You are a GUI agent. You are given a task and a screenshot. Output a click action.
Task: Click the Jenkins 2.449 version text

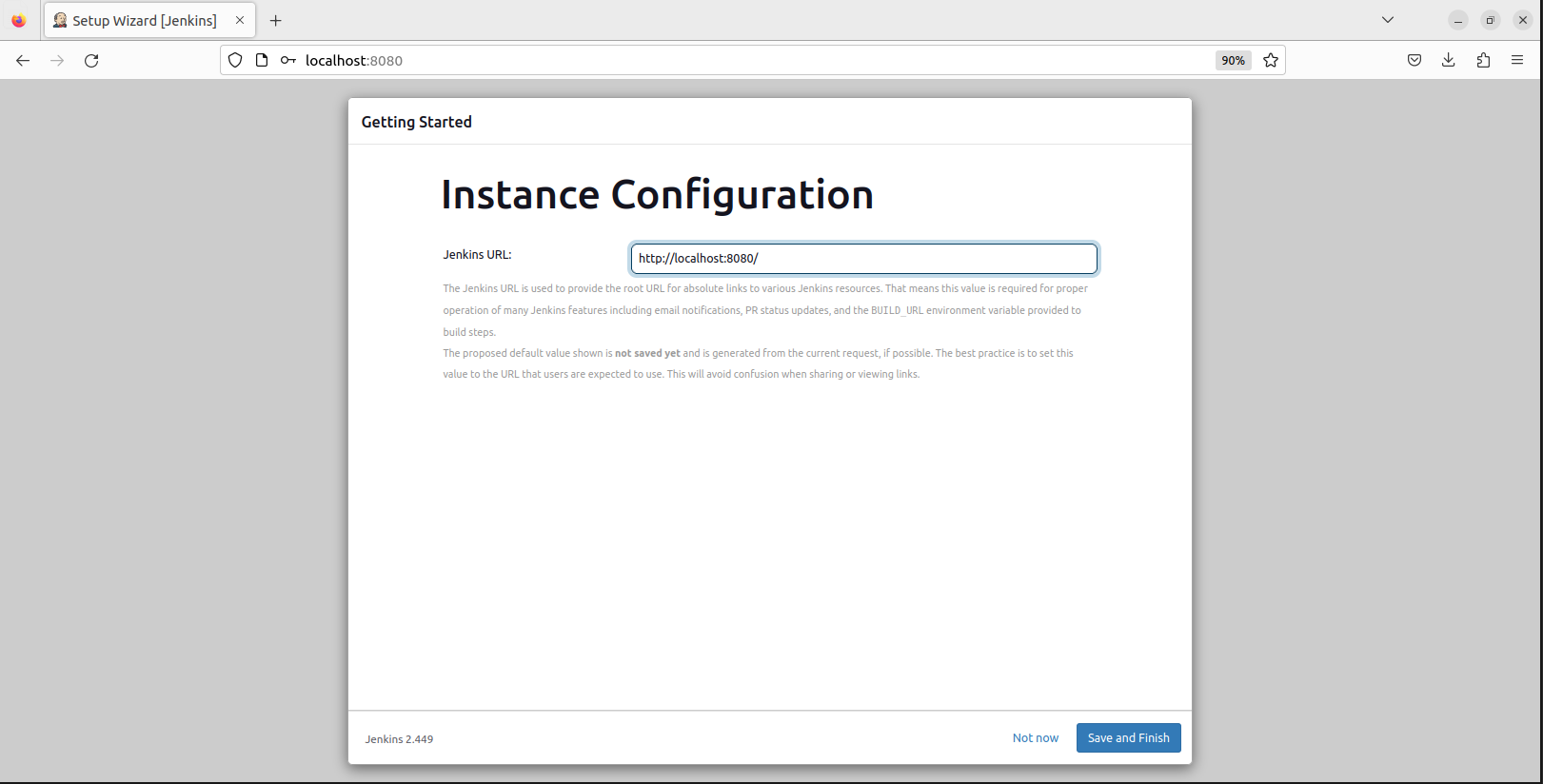point(399,739)
